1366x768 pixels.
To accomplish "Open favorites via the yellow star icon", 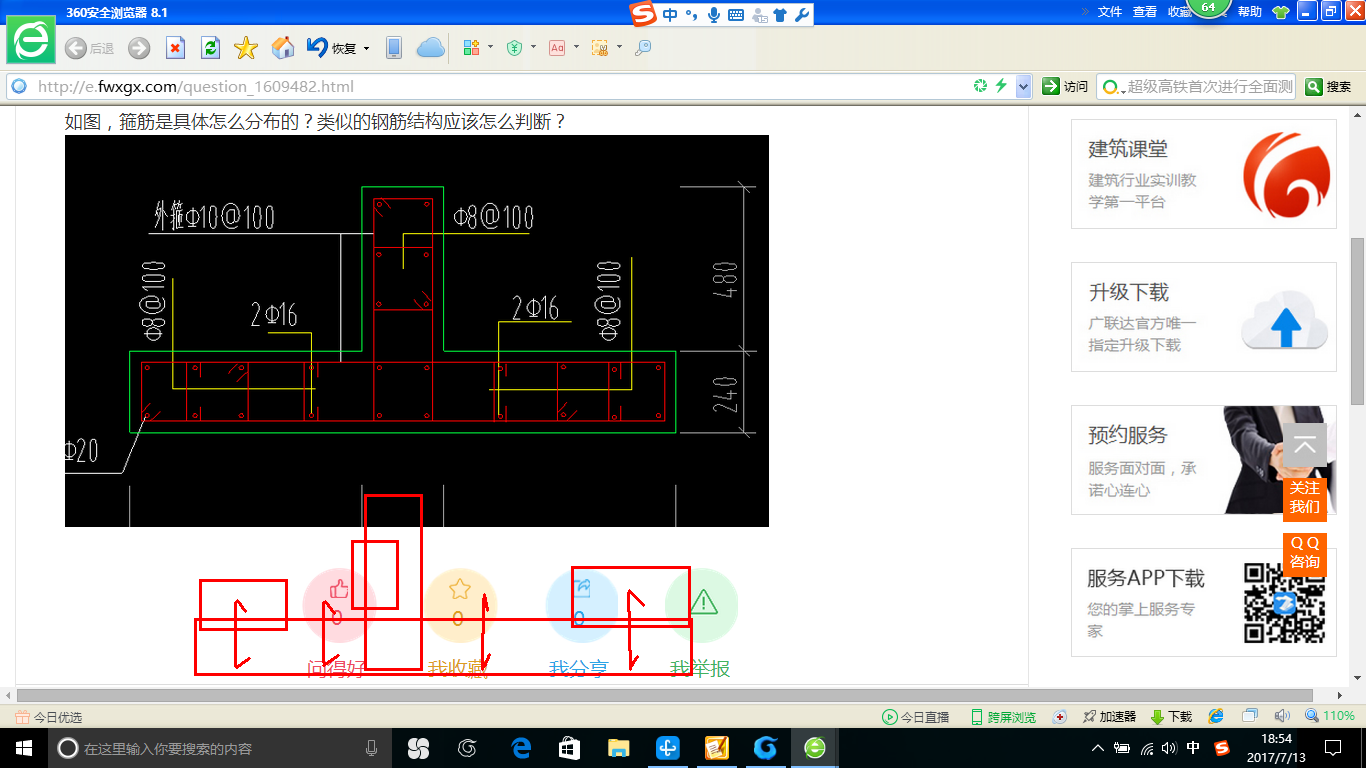I will pyautogui.click(x=246, y=48).
